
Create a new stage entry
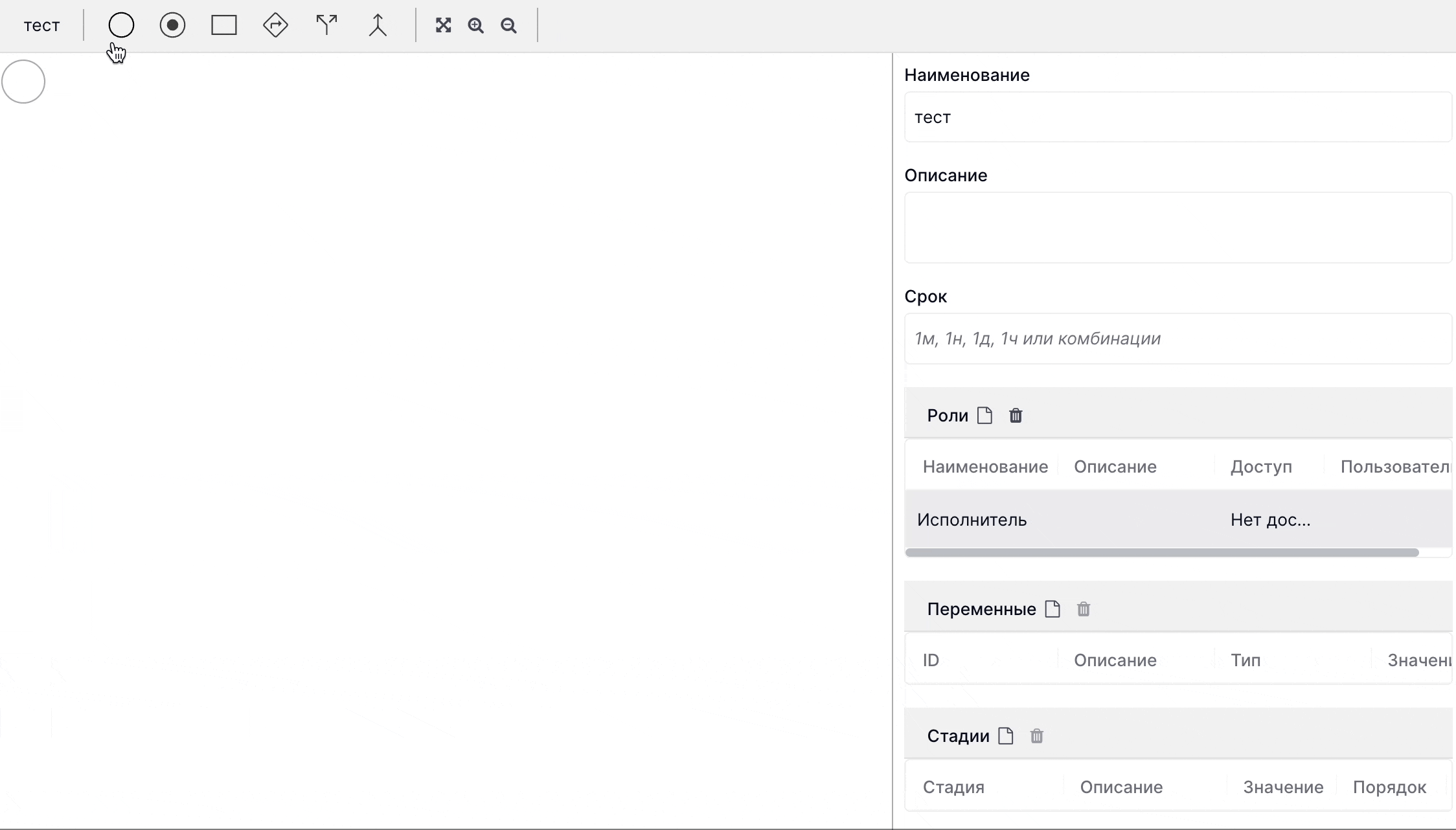1006,736
